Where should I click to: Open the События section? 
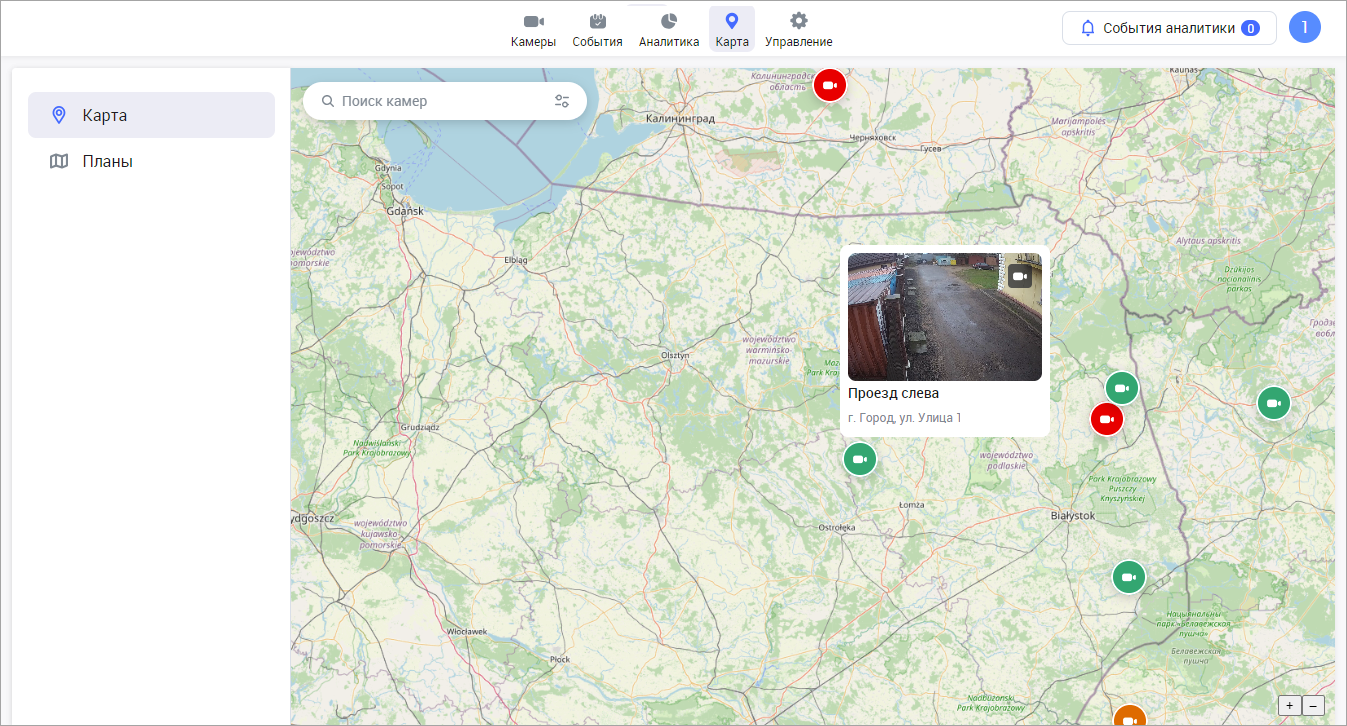[x=597, y=30]
